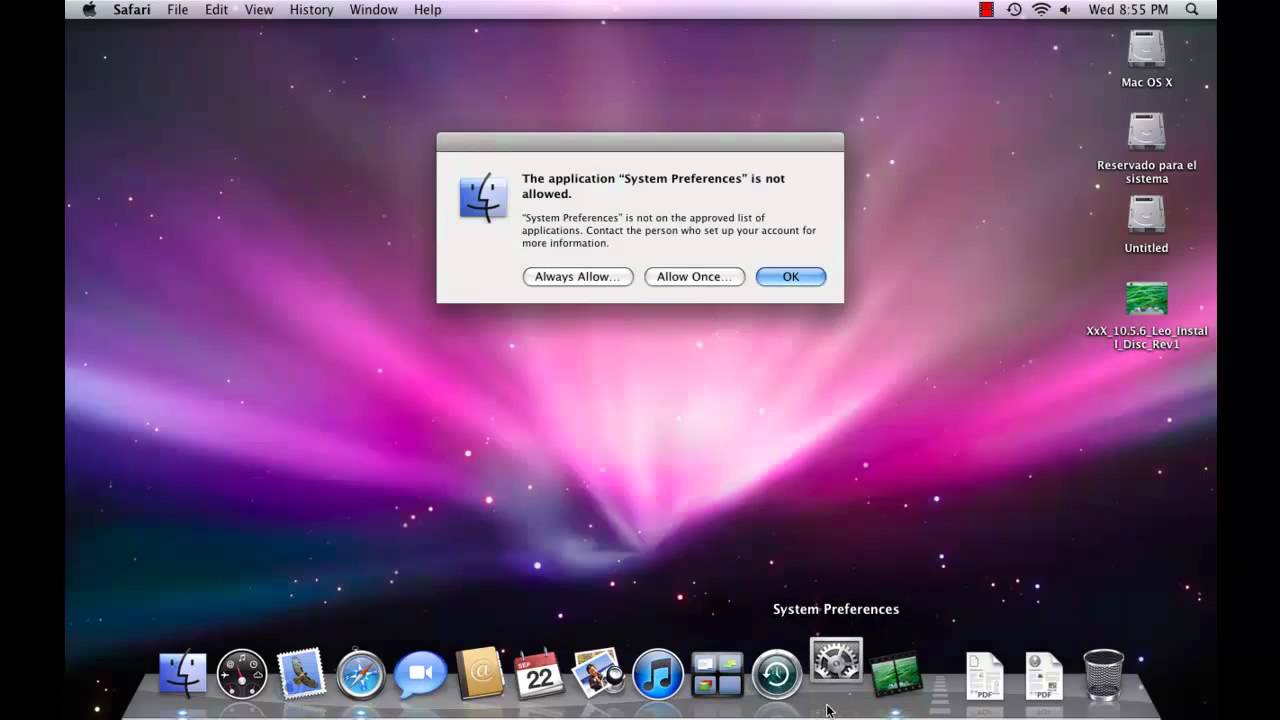The height and width of the screenshot is (720, 1280).
Task: Open Address Book in the Dock
Action: coord(480,674)
